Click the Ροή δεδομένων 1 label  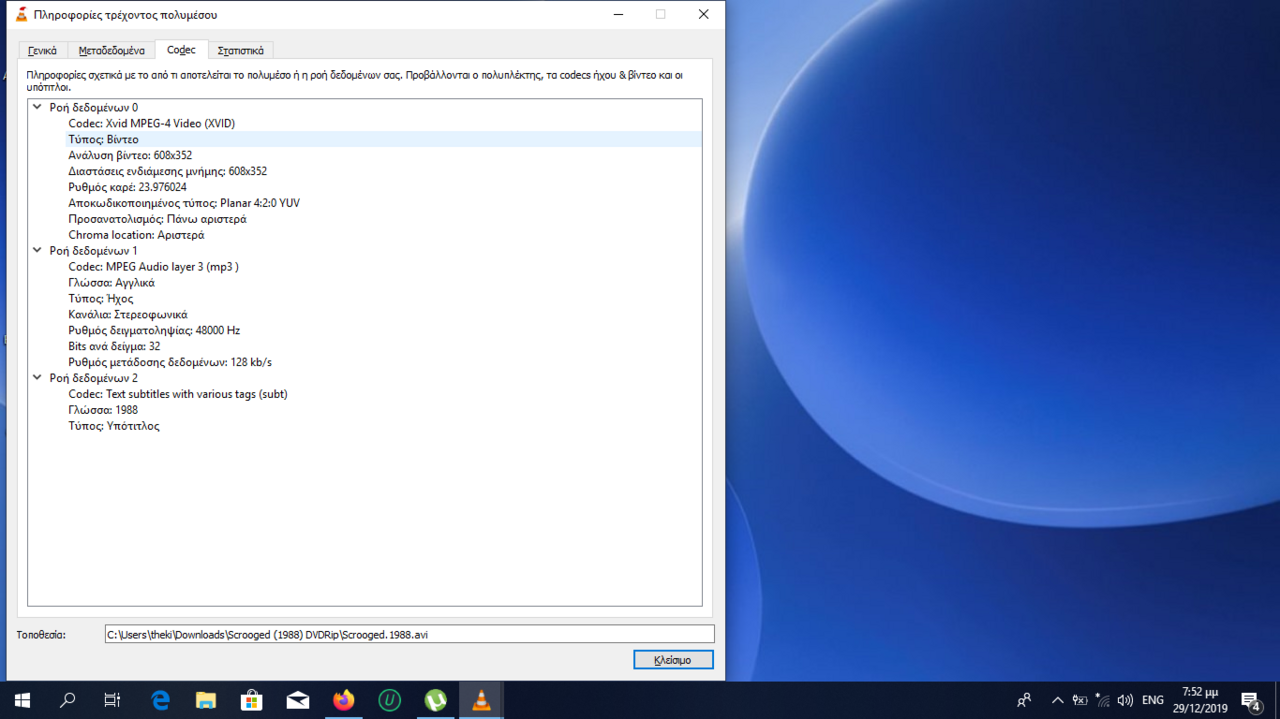(94, 251)
